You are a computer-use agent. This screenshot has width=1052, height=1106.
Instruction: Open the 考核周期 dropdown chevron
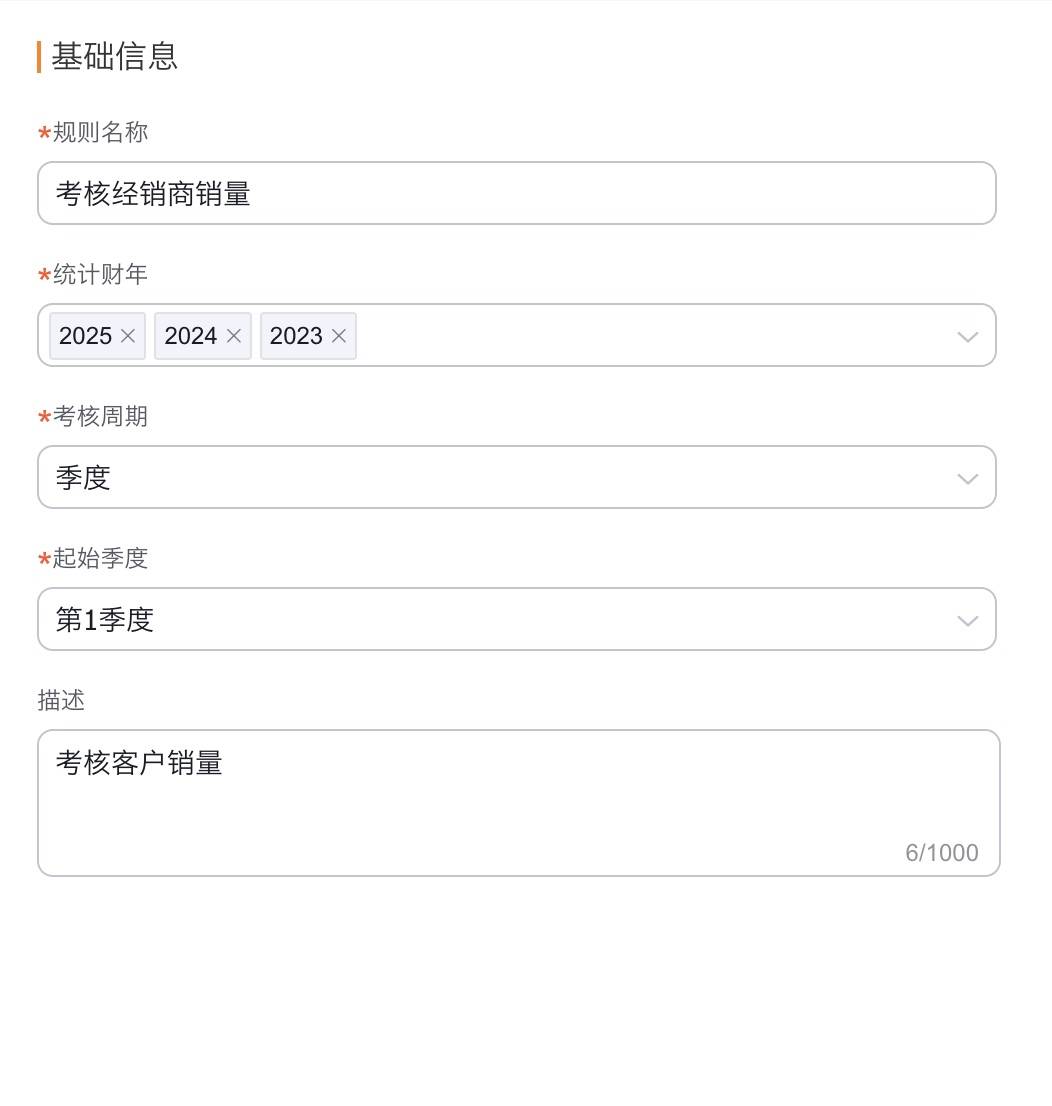pyautogui.click(x=967, y=478)
